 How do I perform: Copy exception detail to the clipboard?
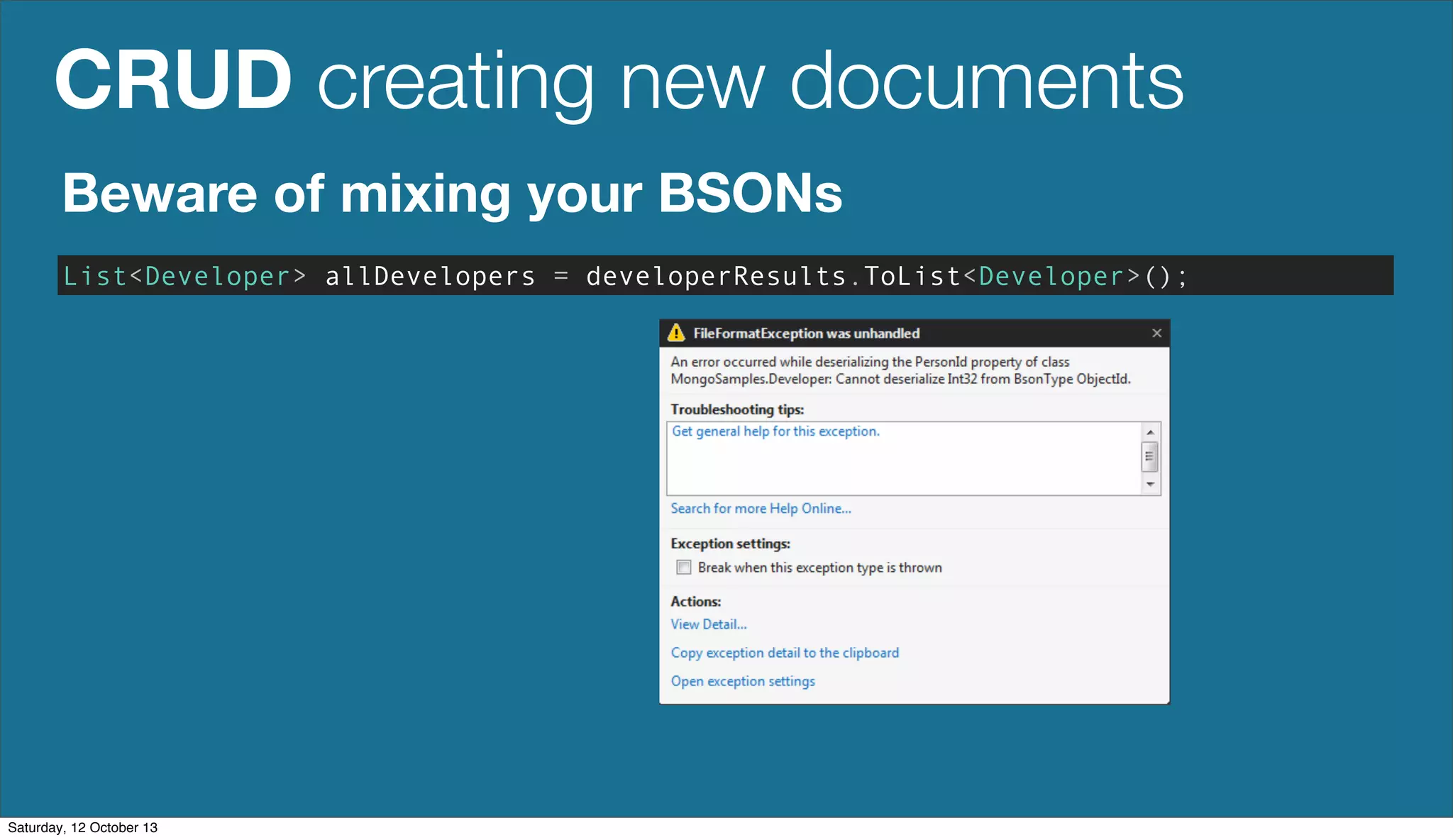click(x=785, y=653)
